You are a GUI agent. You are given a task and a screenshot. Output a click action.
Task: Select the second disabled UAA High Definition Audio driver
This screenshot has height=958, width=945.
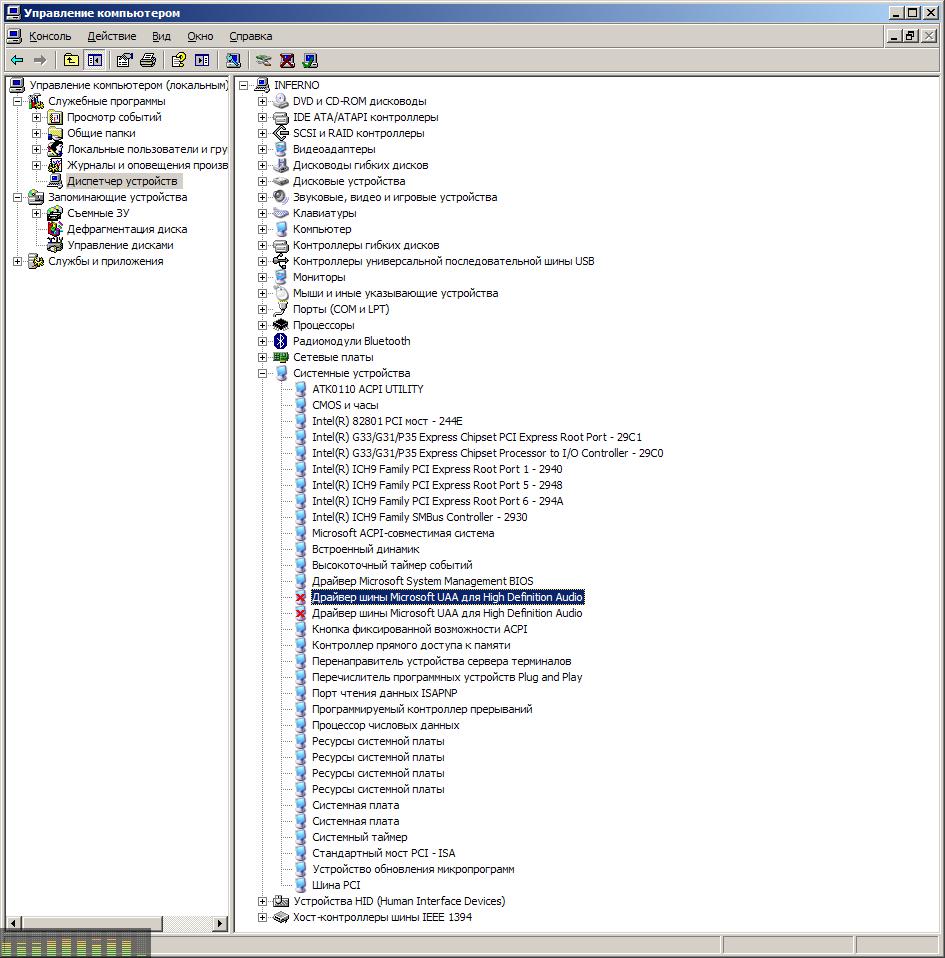pyautogui.click(x=446, y=613)
